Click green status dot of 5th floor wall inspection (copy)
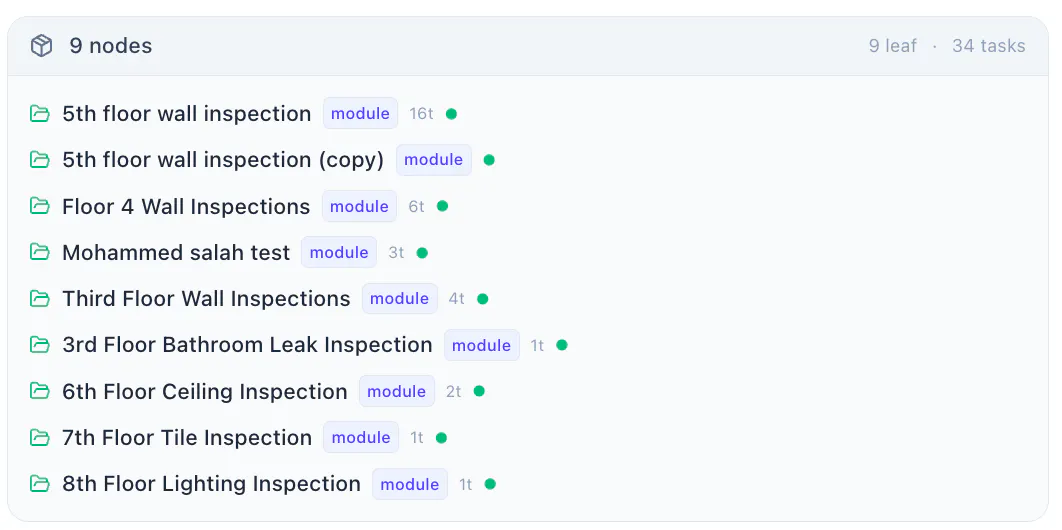 pyautogui.click(x=489, y=160)
